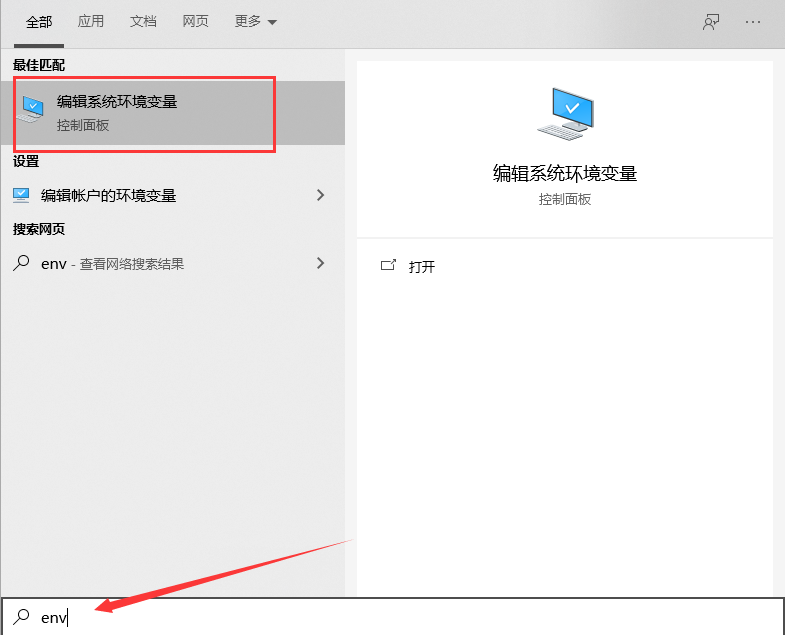Expand arrow next to 编辑帐户的环境变量
The image size is (785, 635).
(320, 195)
